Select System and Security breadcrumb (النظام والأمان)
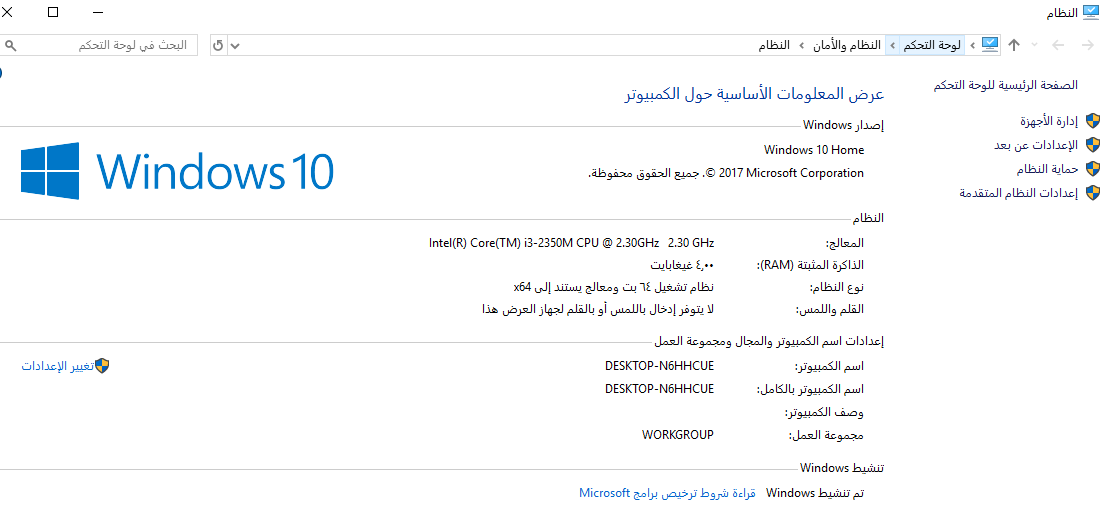 847,45
